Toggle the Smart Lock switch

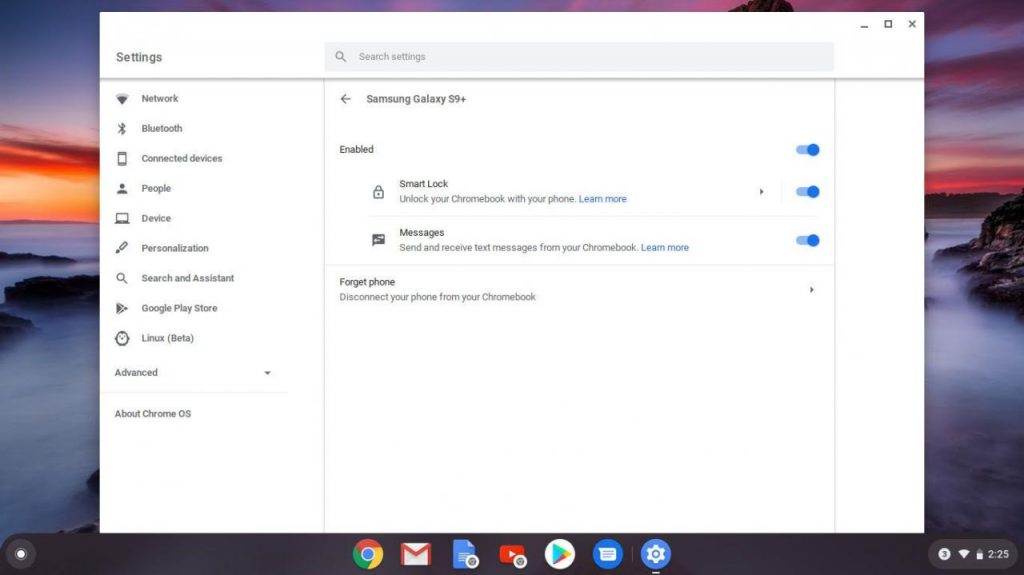807,191
